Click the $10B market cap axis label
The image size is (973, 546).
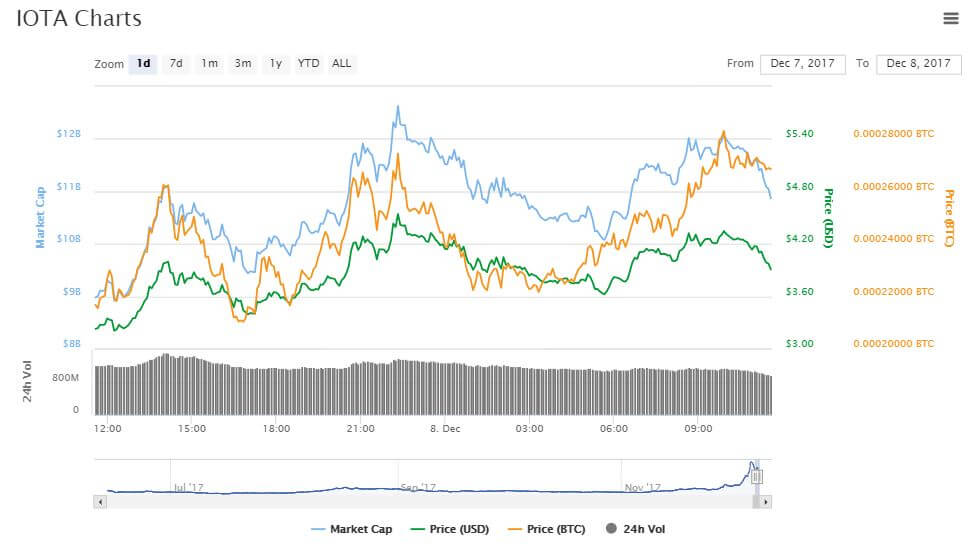[x=69, y=239]
